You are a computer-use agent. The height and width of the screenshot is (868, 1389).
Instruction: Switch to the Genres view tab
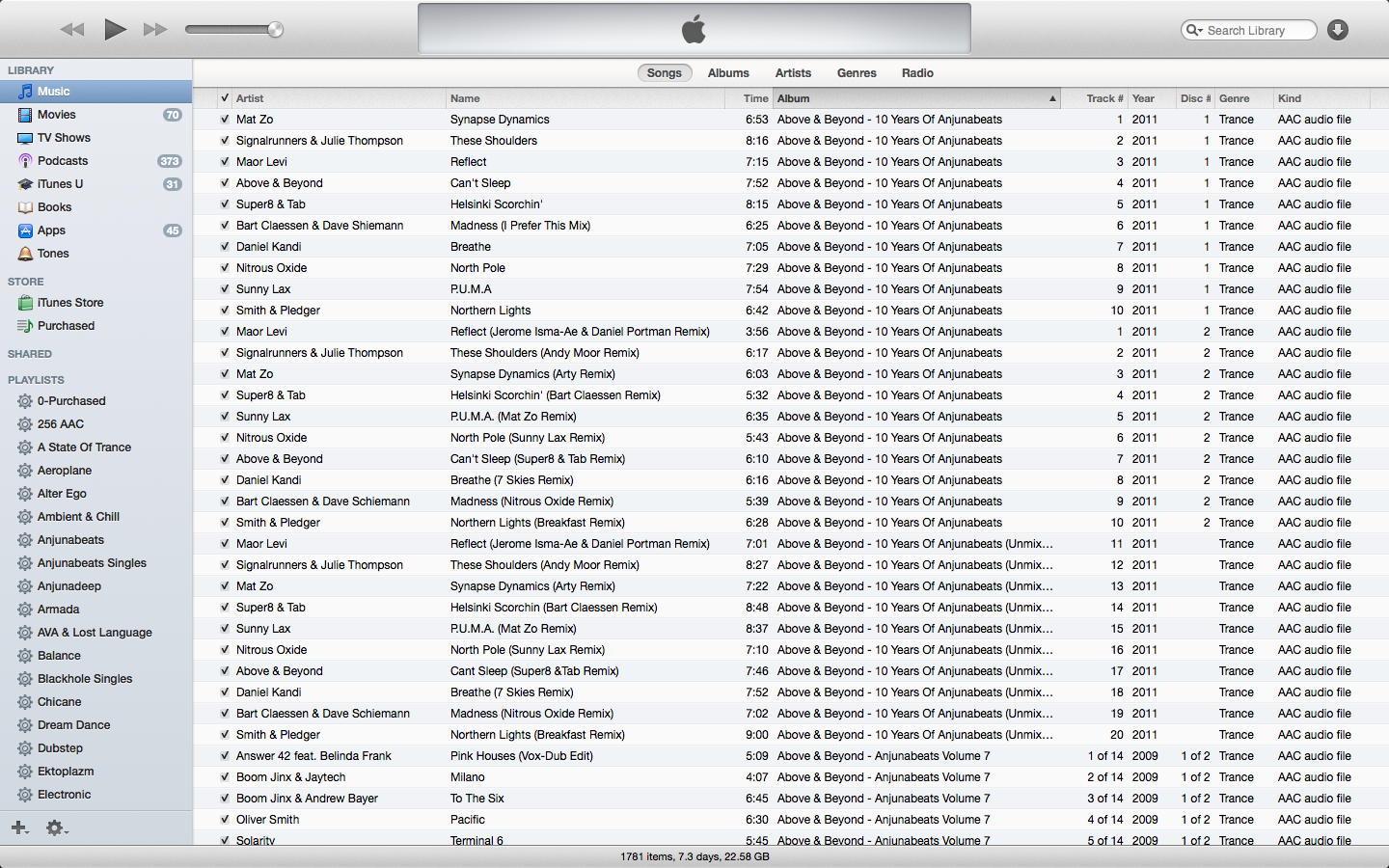coord(857,73)
